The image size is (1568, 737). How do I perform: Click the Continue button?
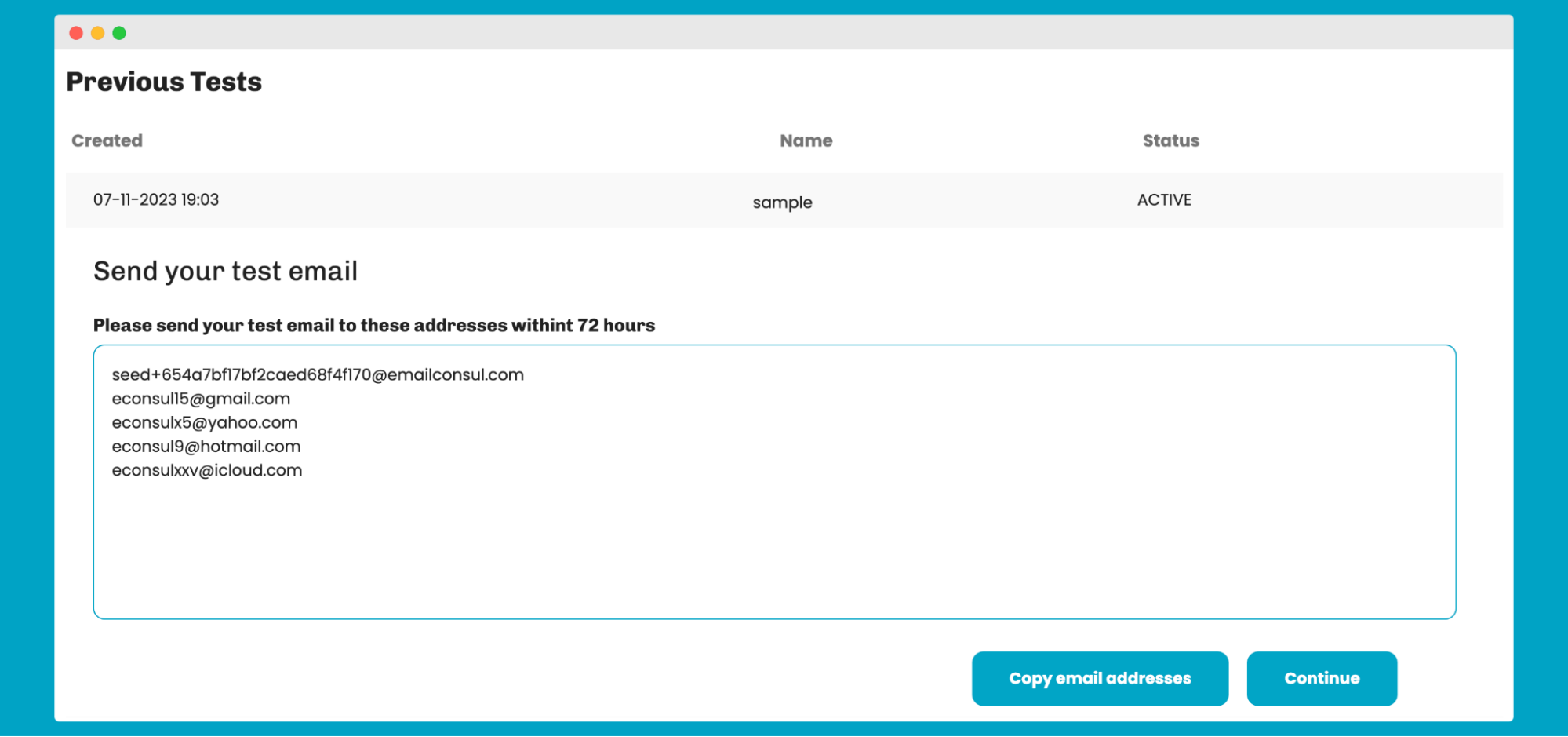pos(1322,678)
